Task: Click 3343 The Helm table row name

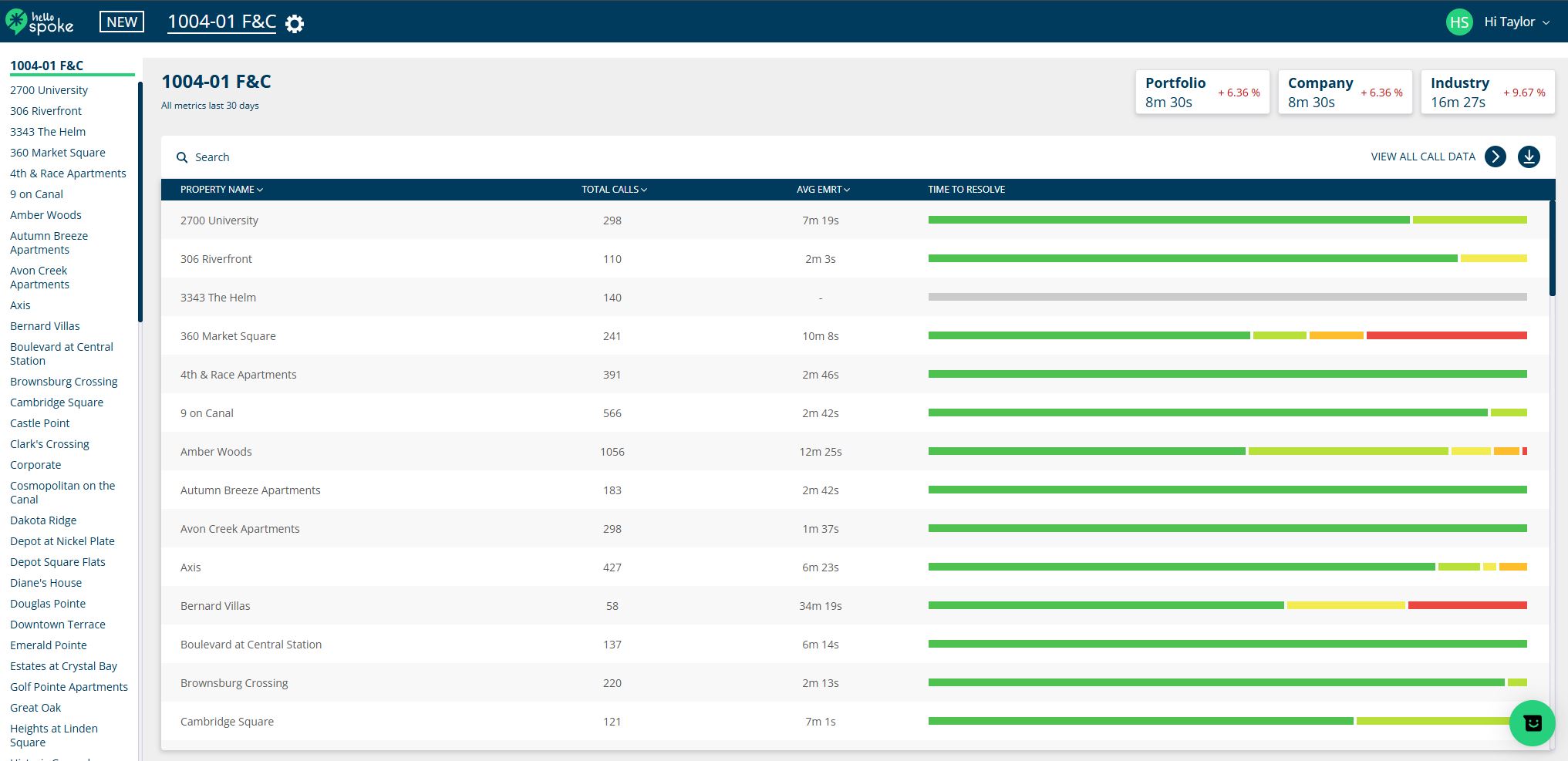Action: (218, 298)
